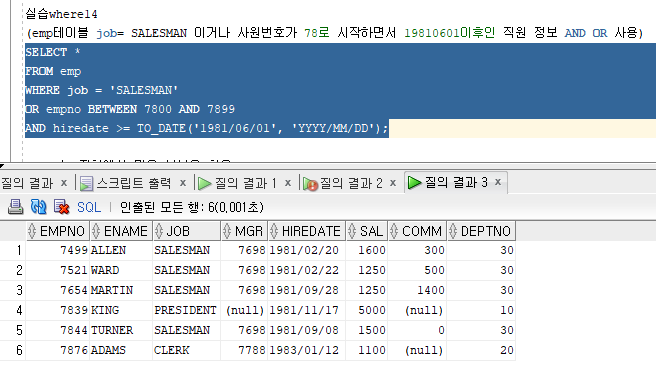This screenshot has height=374, width=656.
Task: Sort by HIREDATE column header
Action: pos(307,231)
